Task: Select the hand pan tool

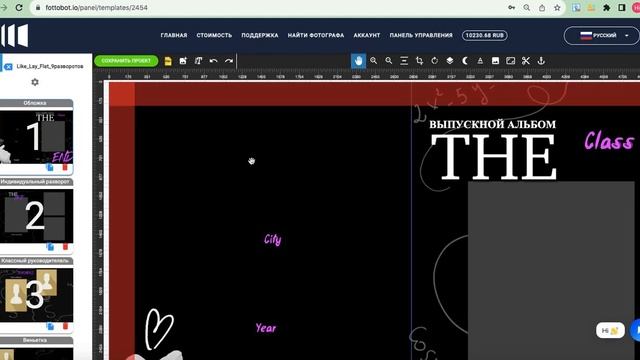Action: (x=358, y=61)
